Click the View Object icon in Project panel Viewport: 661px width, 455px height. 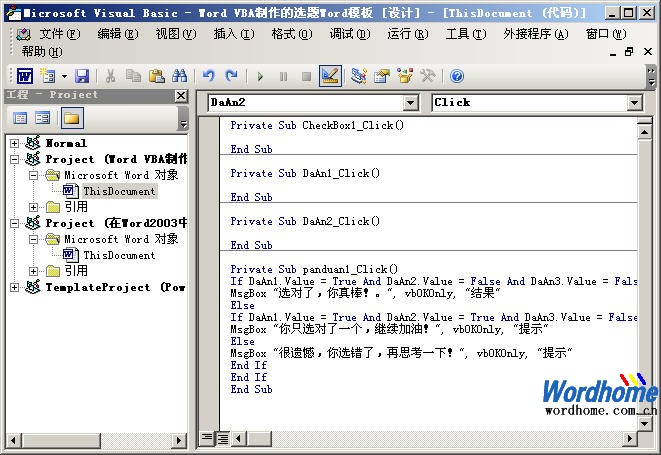43,118
